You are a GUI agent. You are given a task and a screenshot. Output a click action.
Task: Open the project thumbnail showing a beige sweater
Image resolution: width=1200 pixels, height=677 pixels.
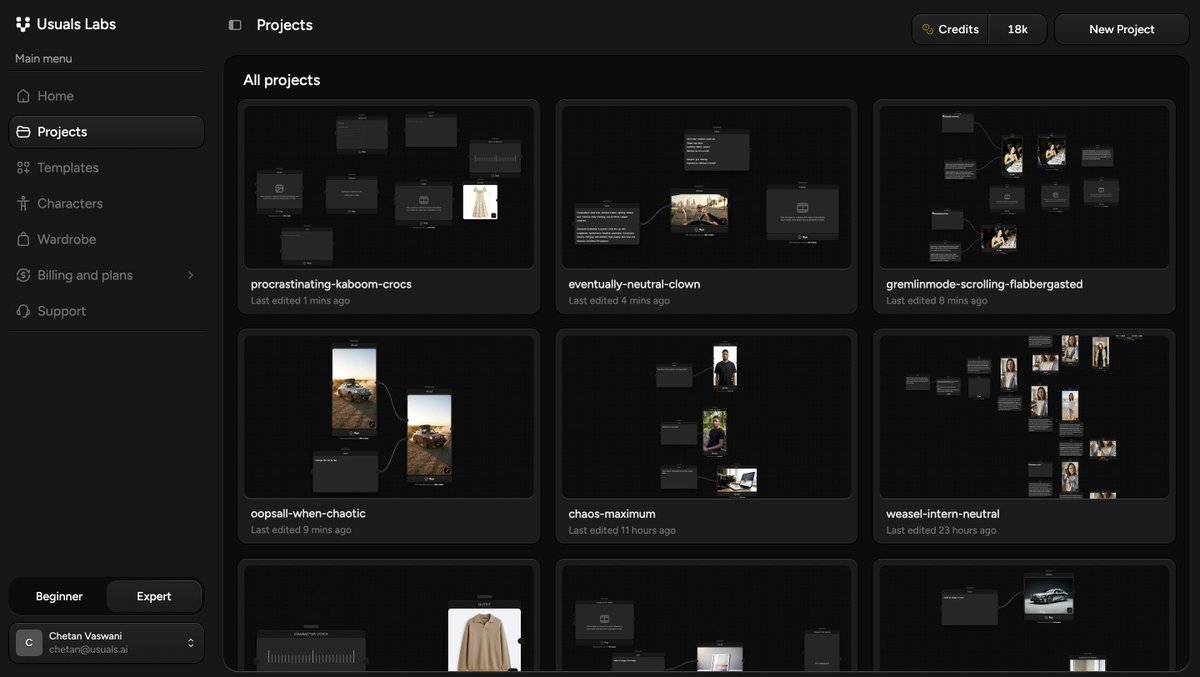coord(389,618)
